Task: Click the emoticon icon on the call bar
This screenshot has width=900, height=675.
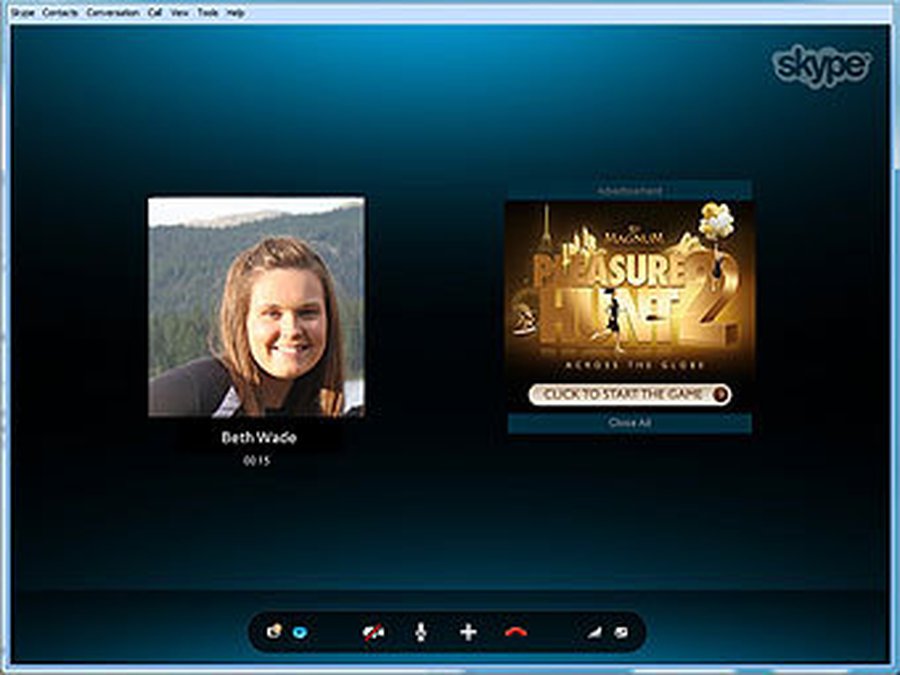Action: click(272, 632)
